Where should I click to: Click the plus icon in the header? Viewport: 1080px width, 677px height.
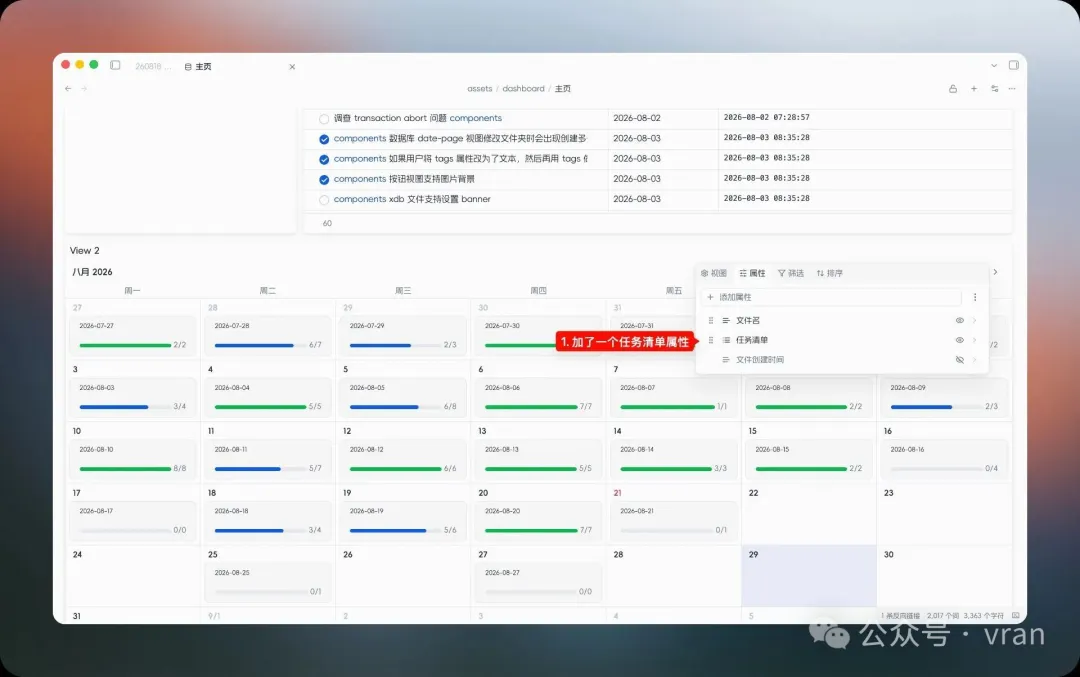(973, 88)
